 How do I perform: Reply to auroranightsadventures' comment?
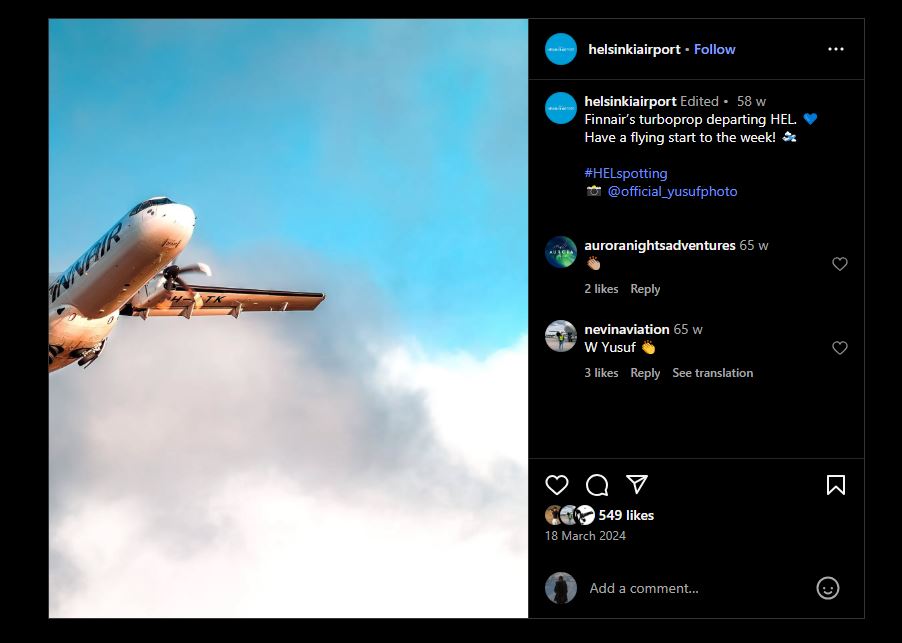[645, 289]
